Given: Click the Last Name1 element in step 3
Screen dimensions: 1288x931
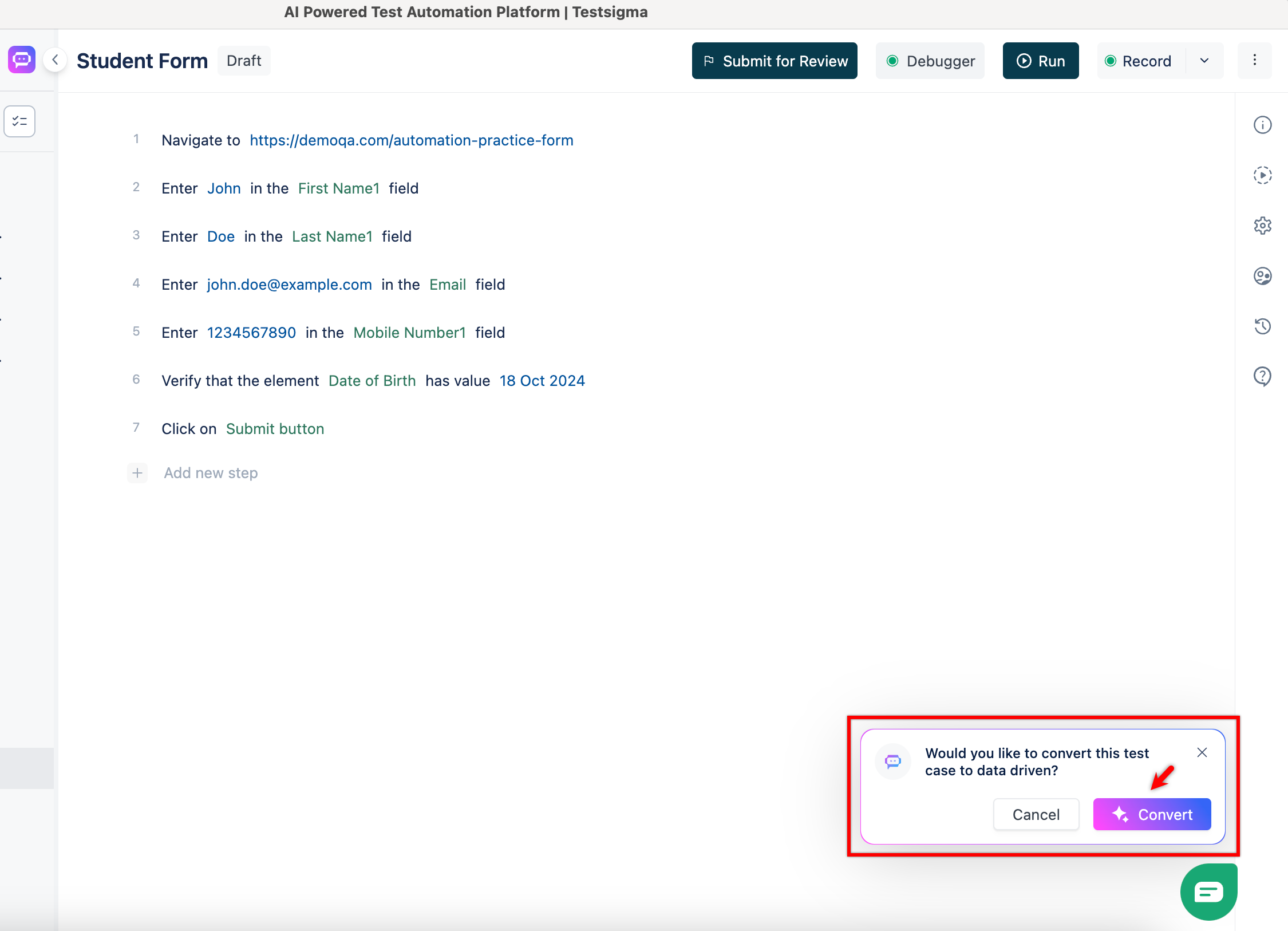Looking at the screenshot, I should click(333, 236).
